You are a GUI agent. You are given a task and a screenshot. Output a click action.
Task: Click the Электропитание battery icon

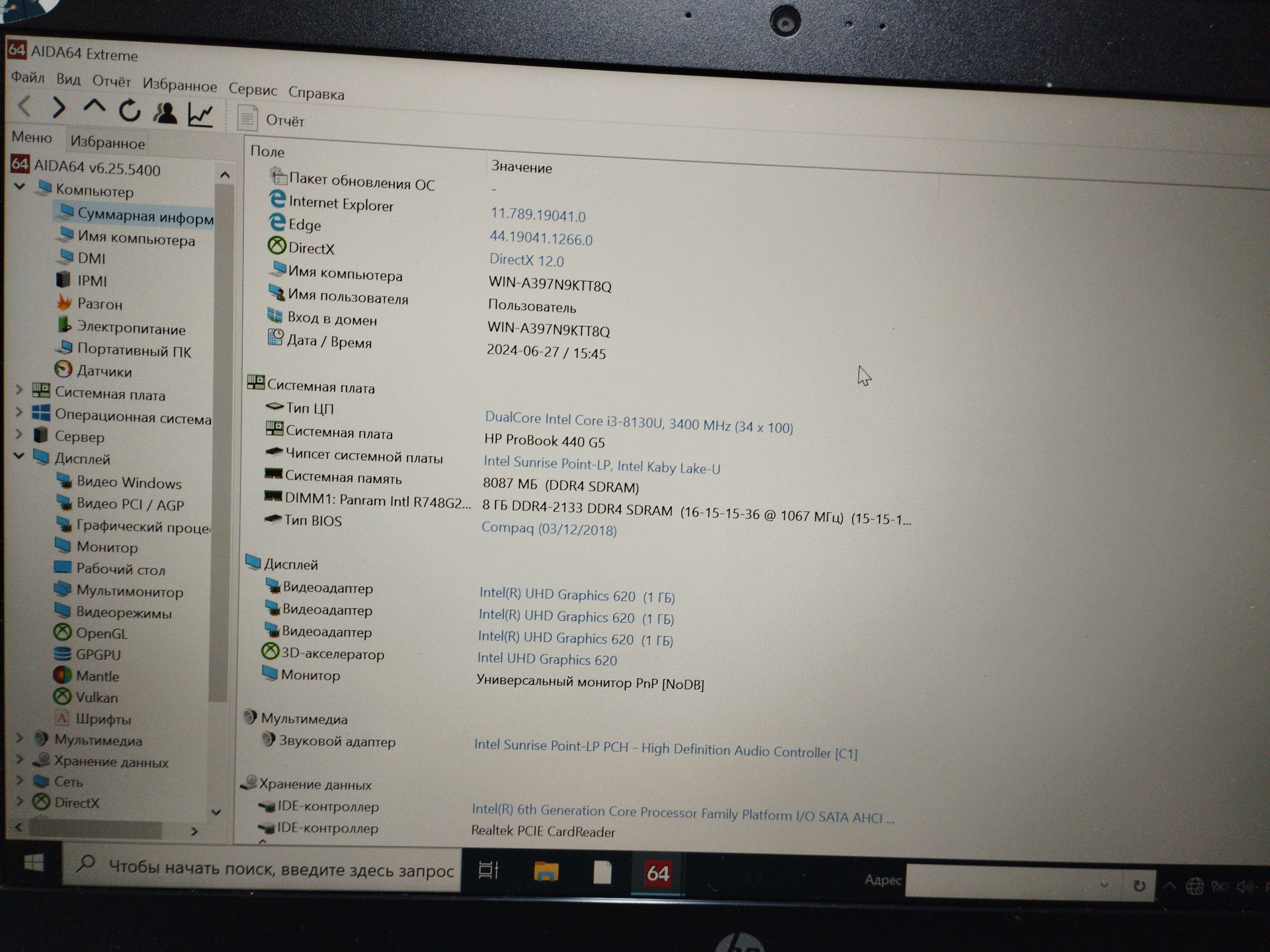(x=64, y=325)
